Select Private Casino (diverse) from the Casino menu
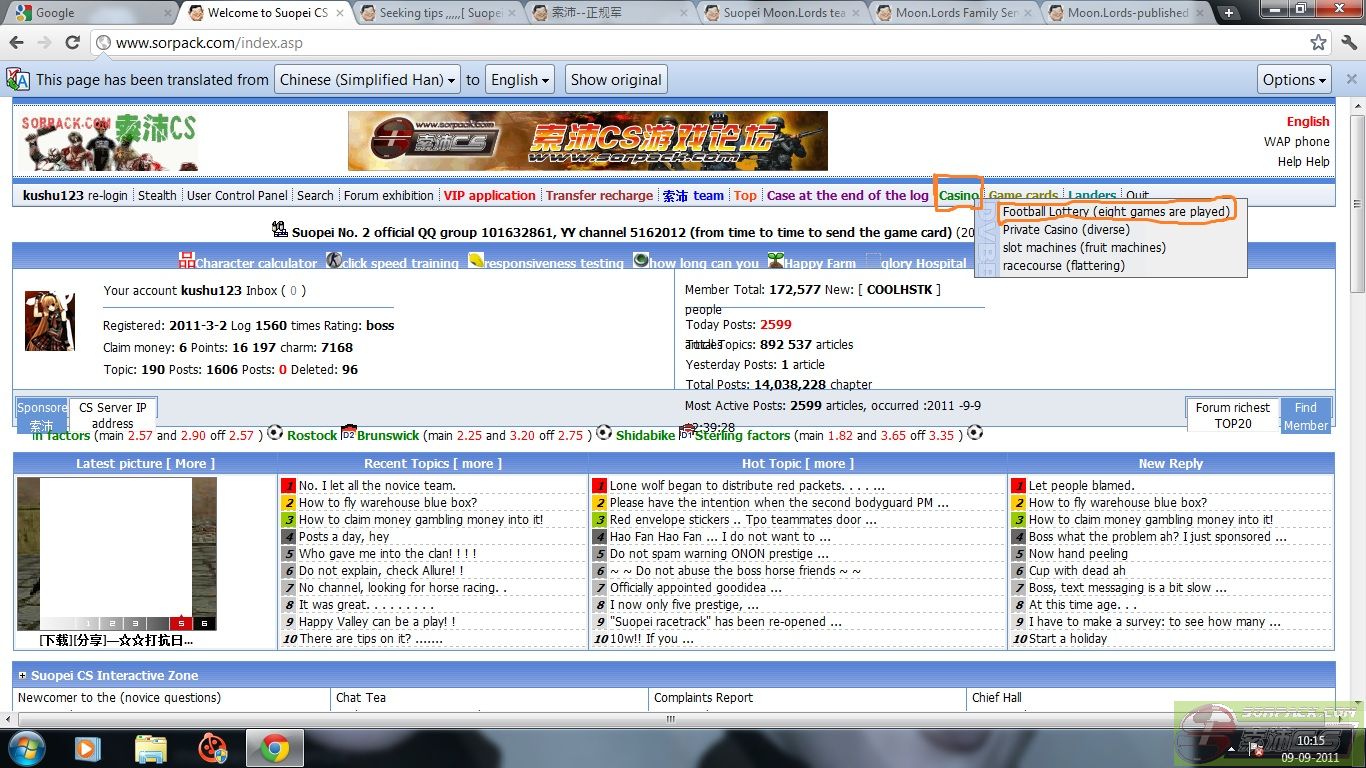The width and height of the screenshot is (1366, 768). [1065, 230]
